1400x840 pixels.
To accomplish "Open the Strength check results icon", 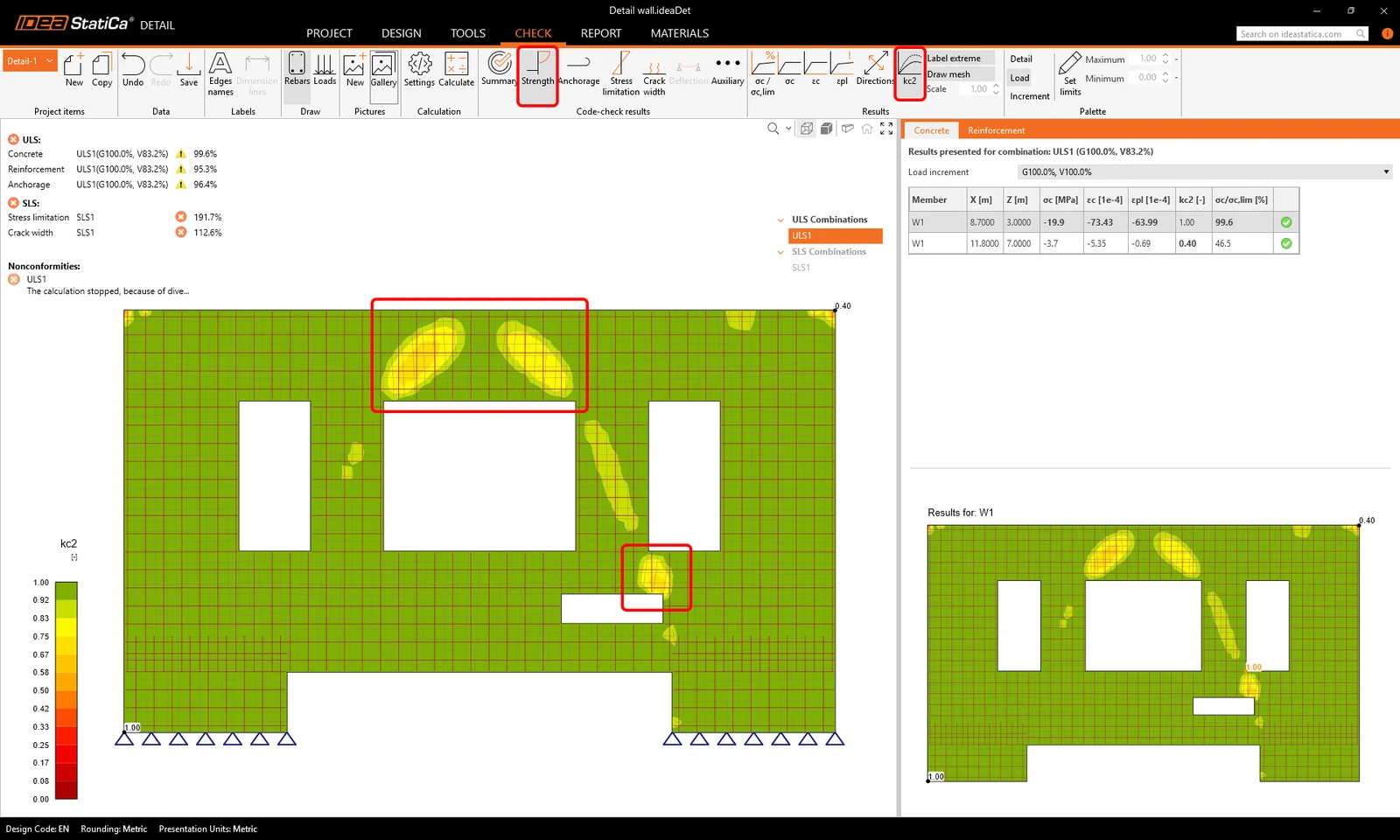I will click(x=537, y=69).
